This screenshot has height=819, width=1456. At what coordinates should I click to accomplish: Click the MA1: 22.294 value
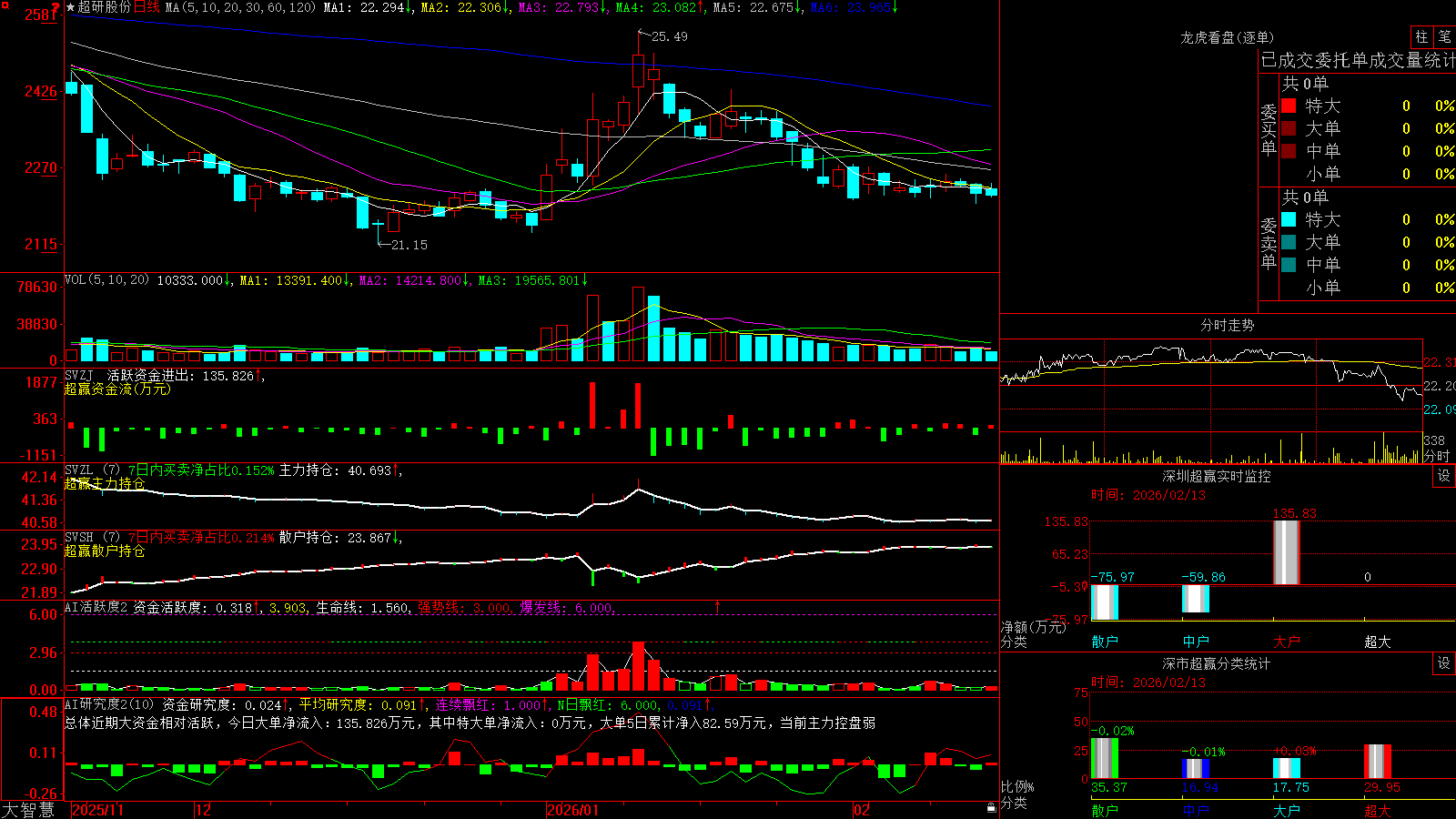click(x=367, y=7)
